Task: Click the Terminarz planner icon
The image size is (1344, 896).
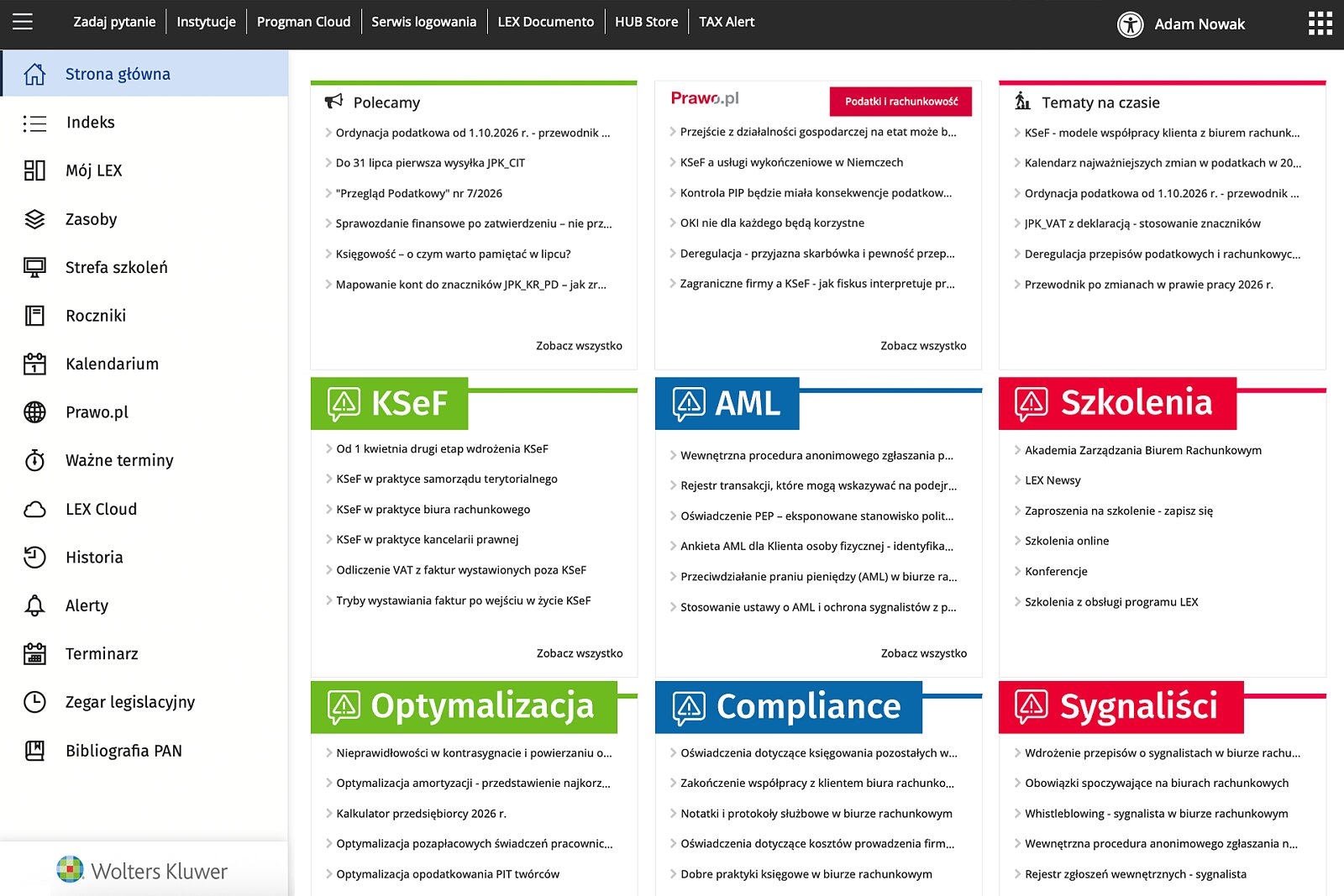Action: coord(34,653)
